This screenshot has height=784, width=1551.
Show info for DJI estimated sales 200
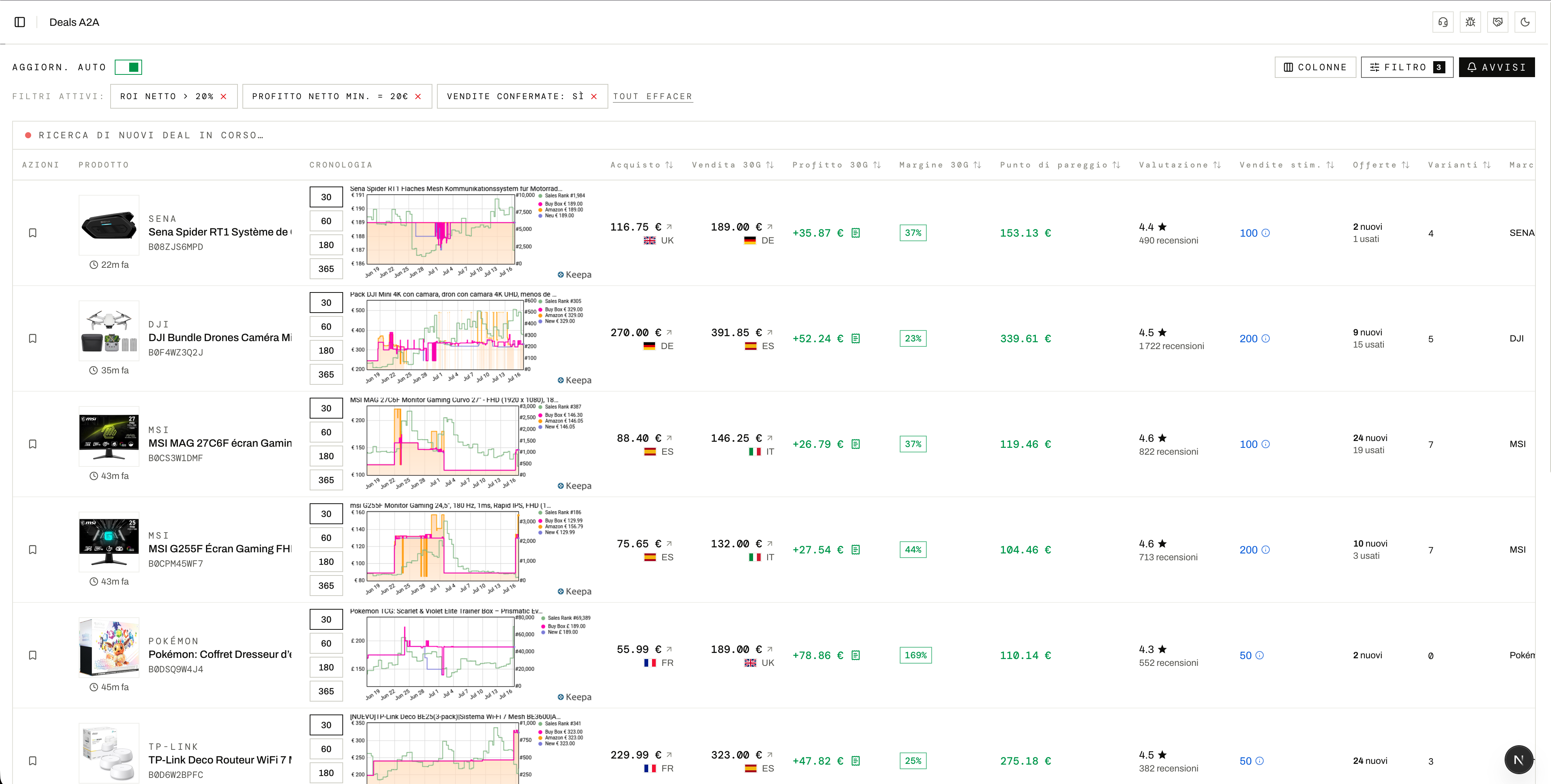1266,338
